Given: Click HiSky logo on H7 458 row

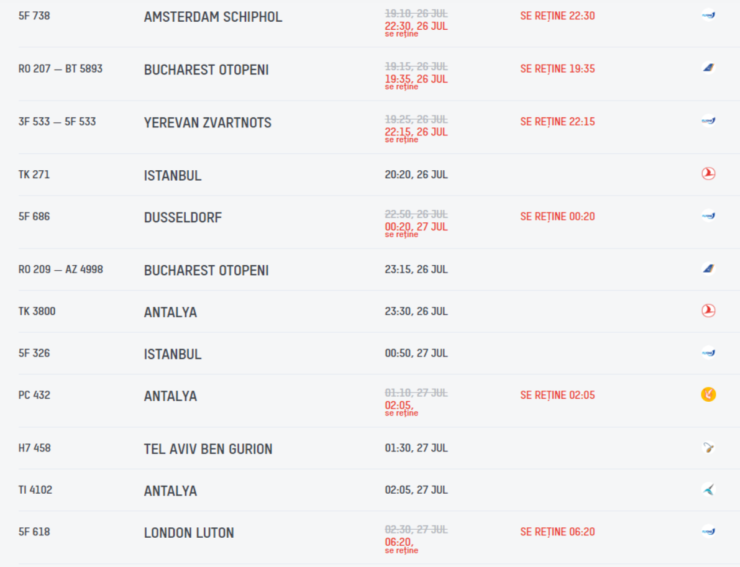Looking at the screenshot, I should (708, 448).
